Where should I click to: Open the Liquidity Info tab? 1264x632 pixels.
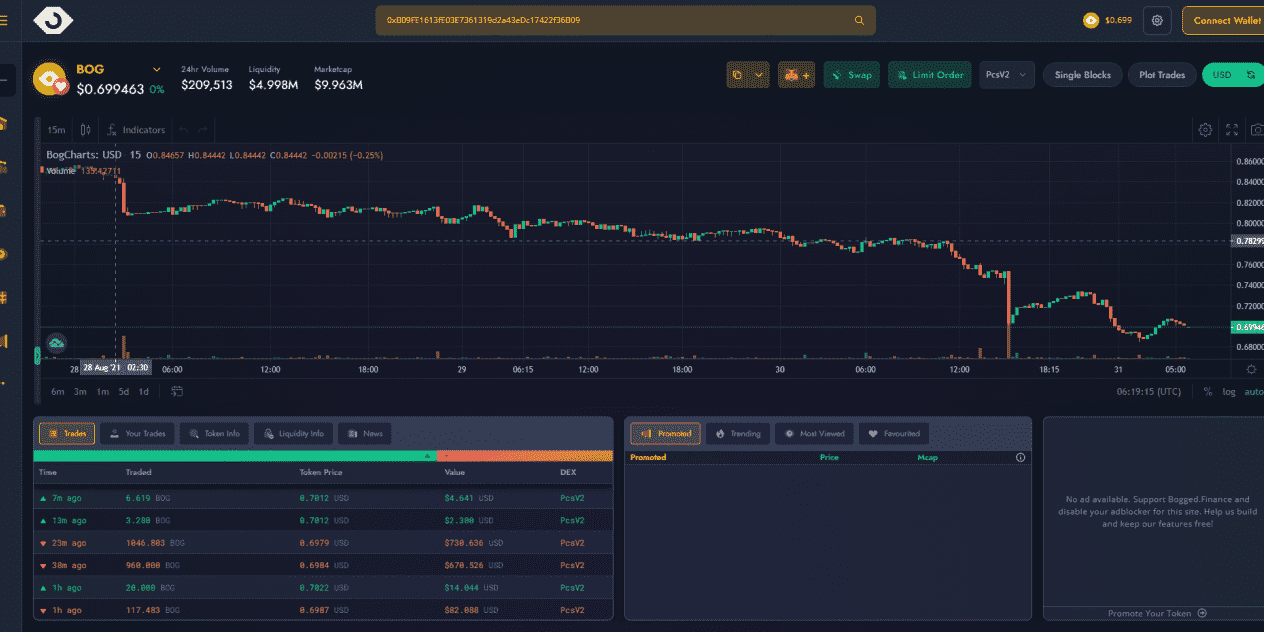[x=293, y=434]
